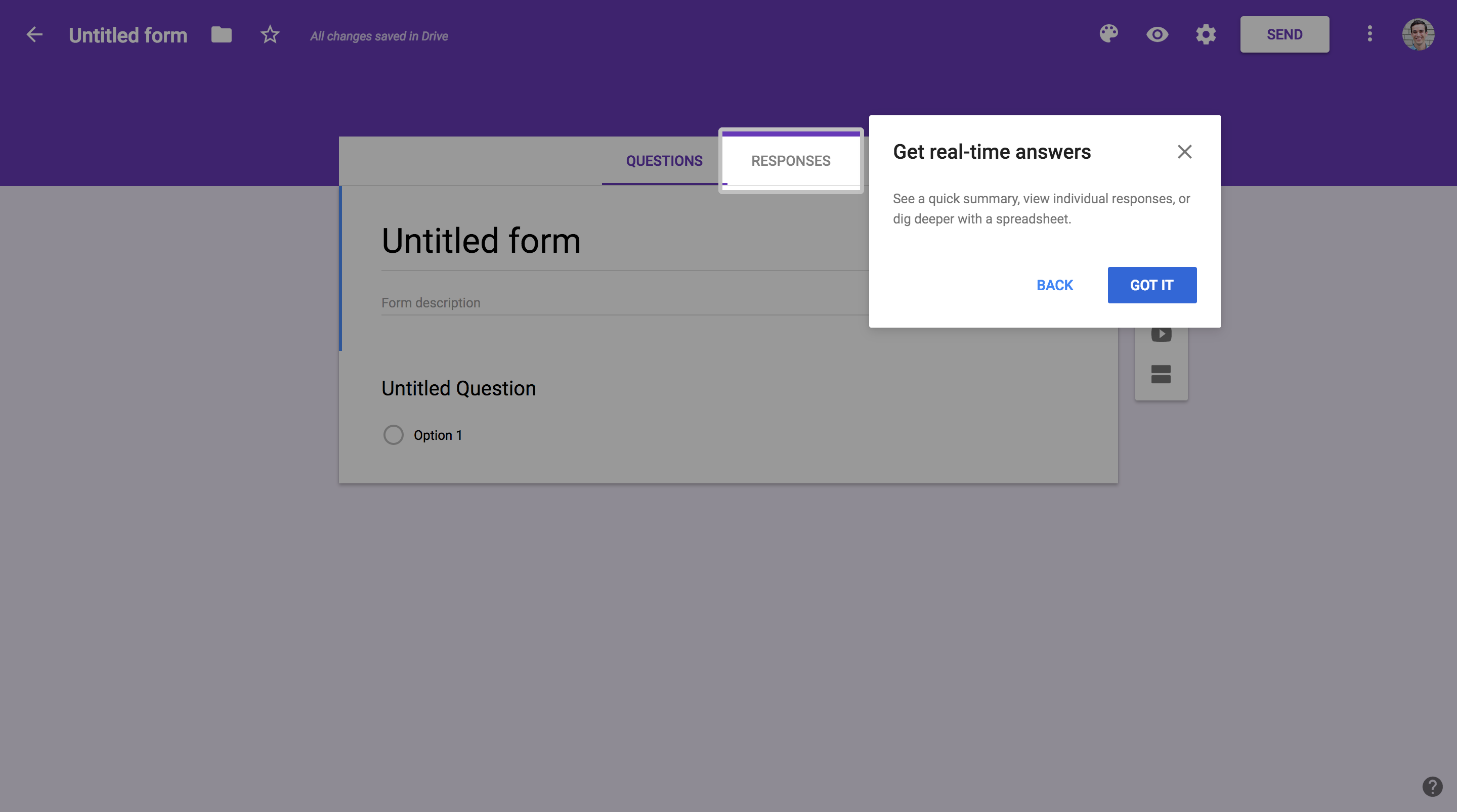Switch to the Questions tab

[664, 161]
